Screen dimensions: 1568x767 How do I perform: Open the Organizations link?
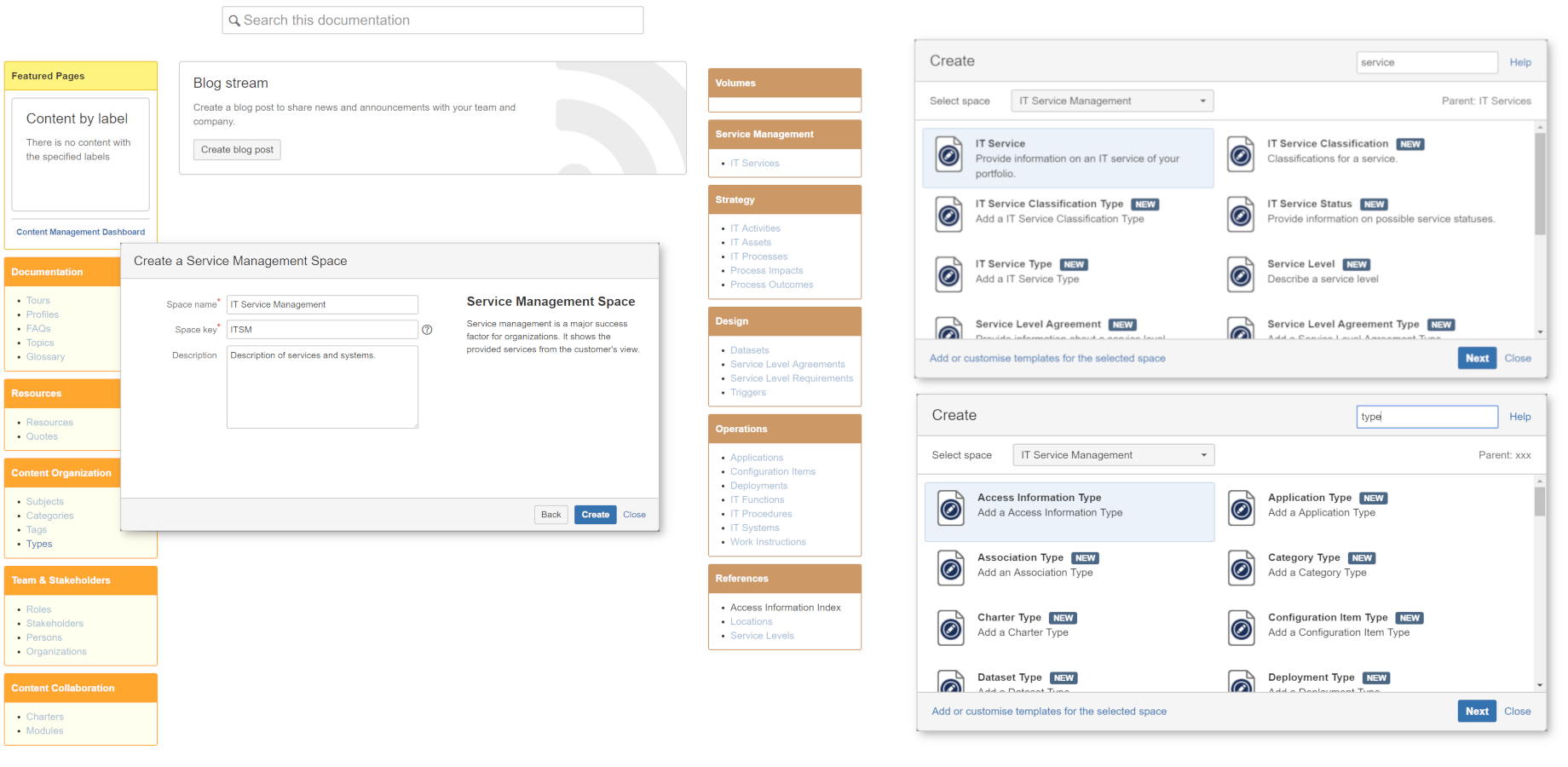[x=56, y=652]
